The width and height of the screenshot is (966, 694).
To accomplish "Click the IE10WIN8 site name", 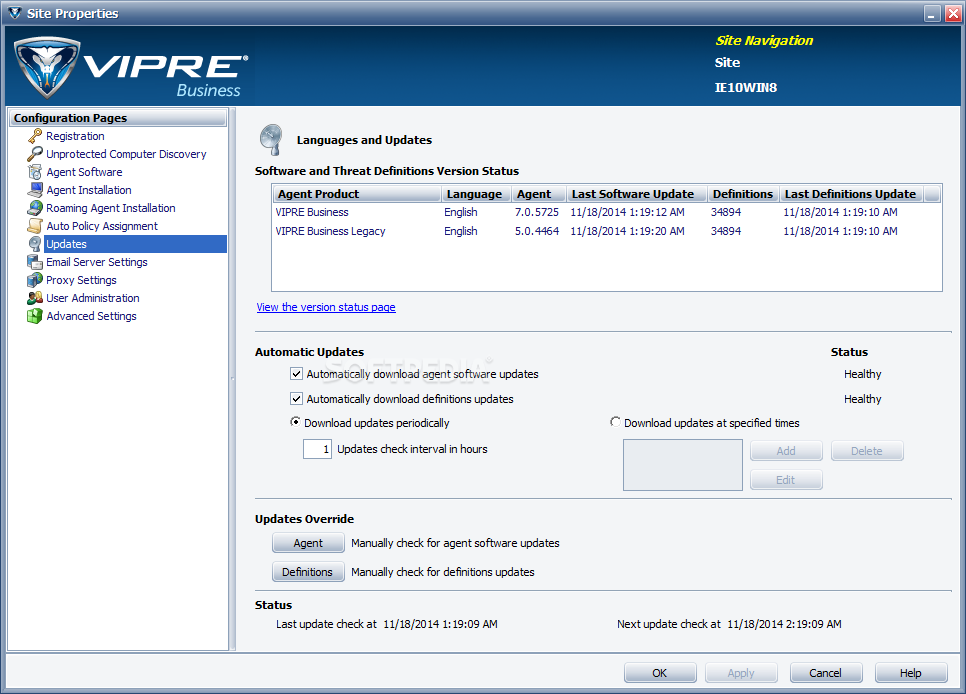I will [x=745, y=88].
